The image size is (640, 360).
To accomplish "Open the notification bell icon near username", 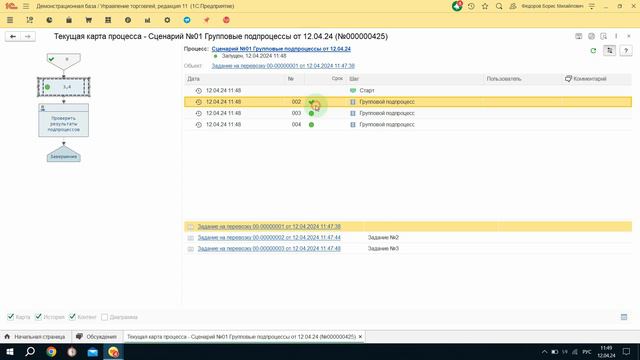I will (x=513, y=6).
